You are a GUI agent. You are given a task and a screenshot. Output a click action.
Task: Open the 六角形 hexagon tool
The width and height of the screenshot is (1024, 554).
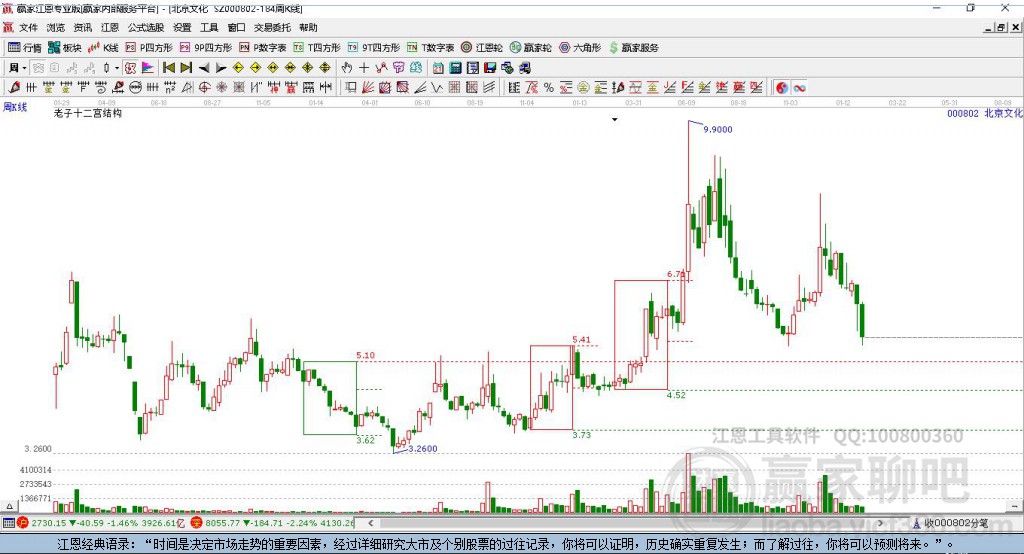point(580,48)
